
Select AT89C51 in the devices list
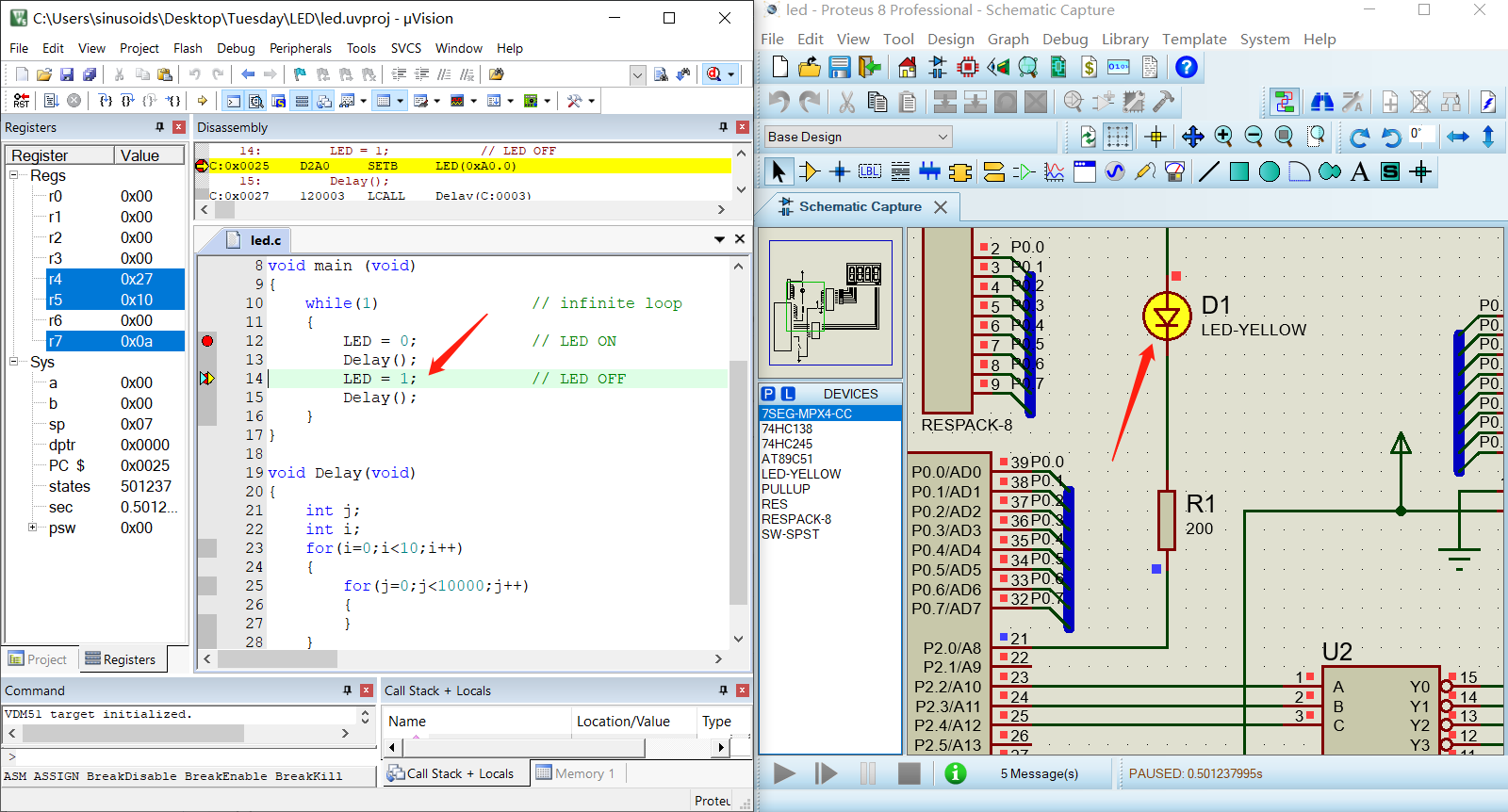[x=787, y=459]
